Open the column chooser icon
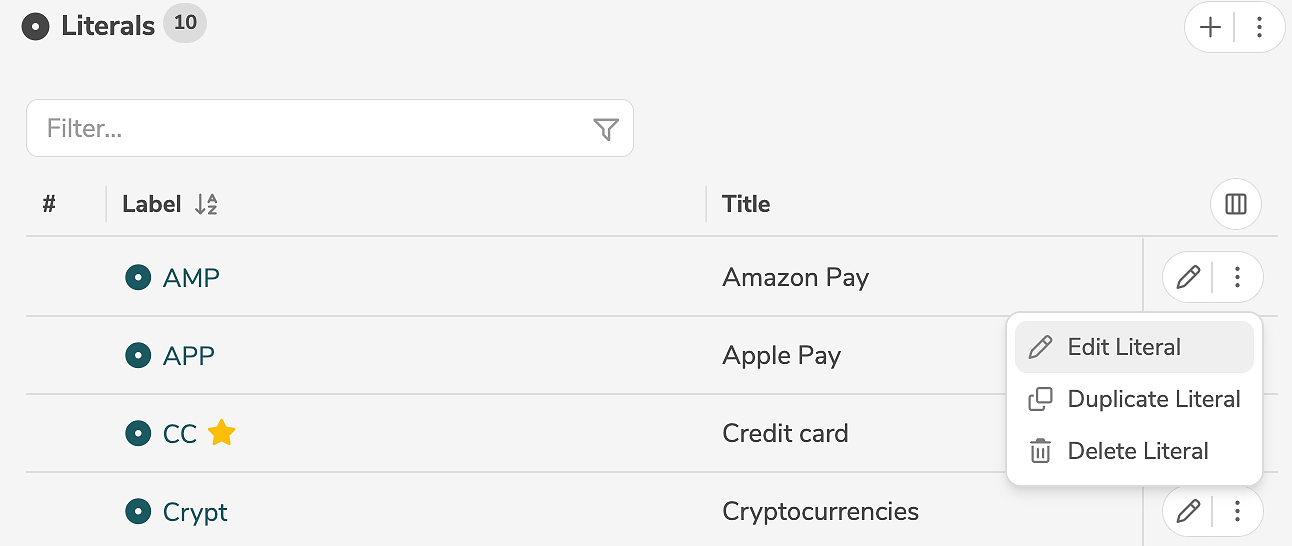The height and width of the screenshot is (546, 1292). [x=1236, y=205]
